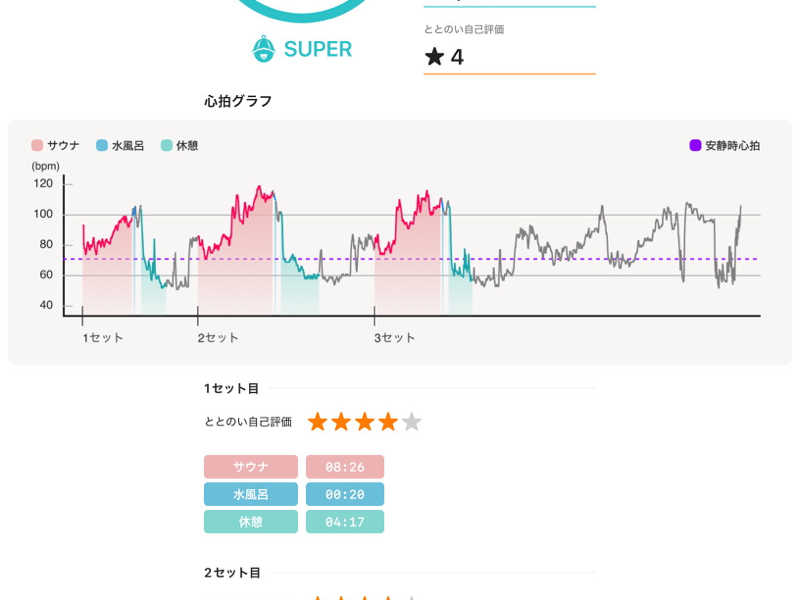Viewport: 800px width, 600px height.
Task: Select the 1セット marker on the graph axis
Action: pyautogui.click(x=102, y=337)
